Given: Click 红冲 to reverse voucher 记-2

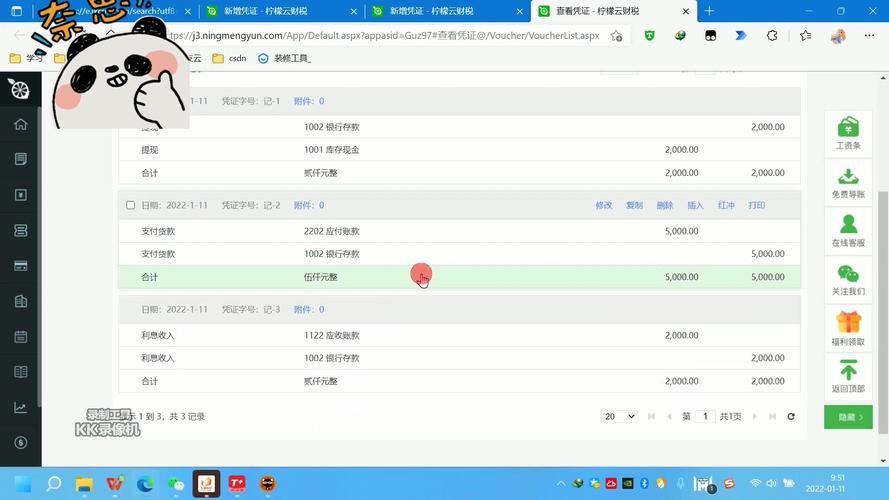Looking at the screenshot, I should (x=726, y=205).
